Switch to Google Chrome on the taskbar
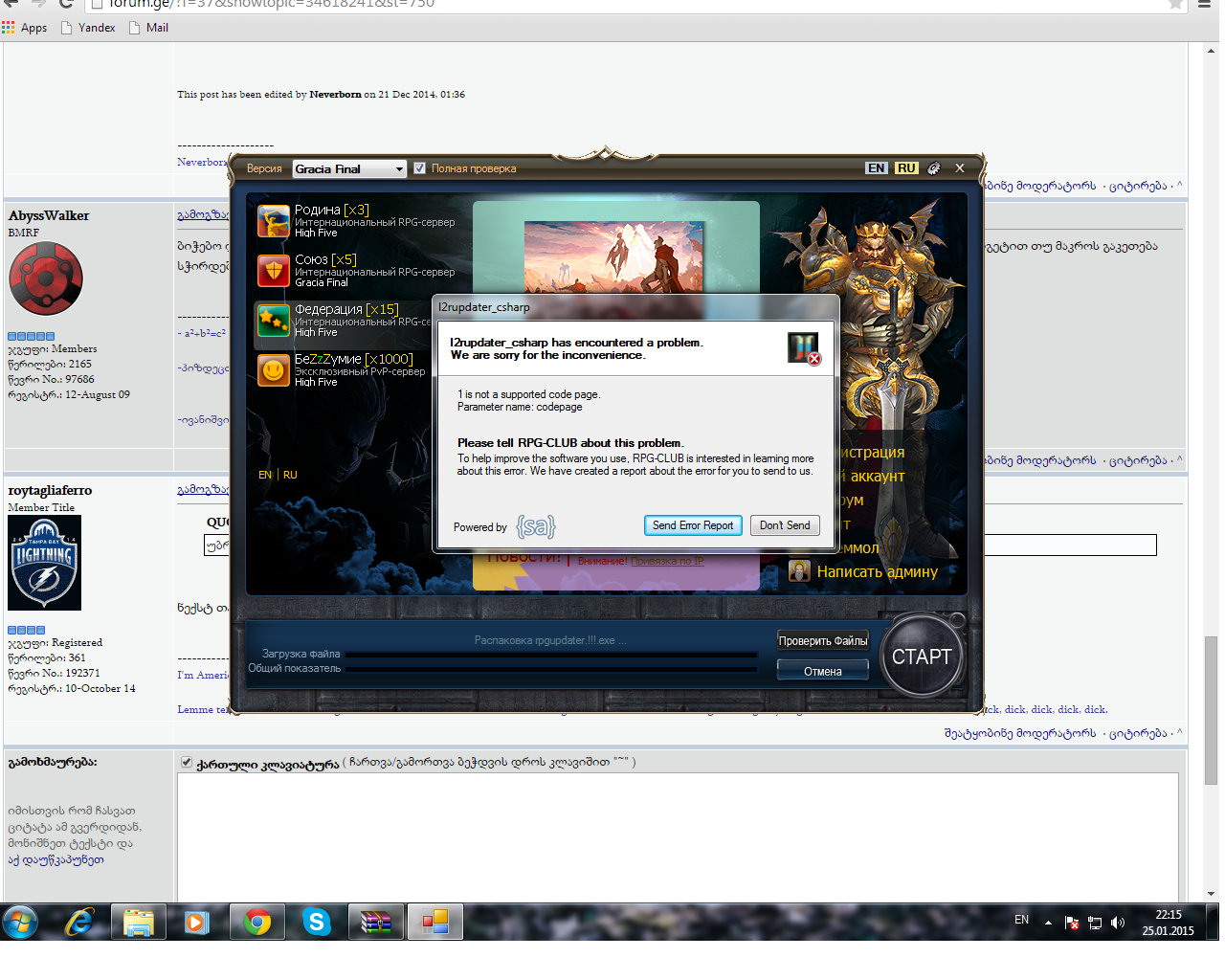 [257, 922]
